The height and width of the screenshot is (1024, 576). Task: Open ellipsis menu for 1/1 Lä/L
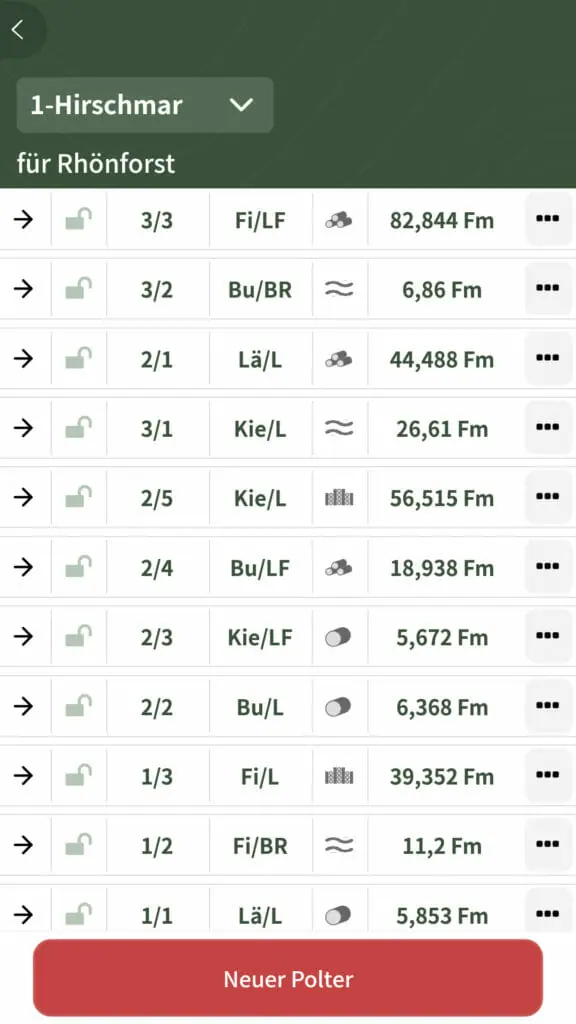pos(548,914)
